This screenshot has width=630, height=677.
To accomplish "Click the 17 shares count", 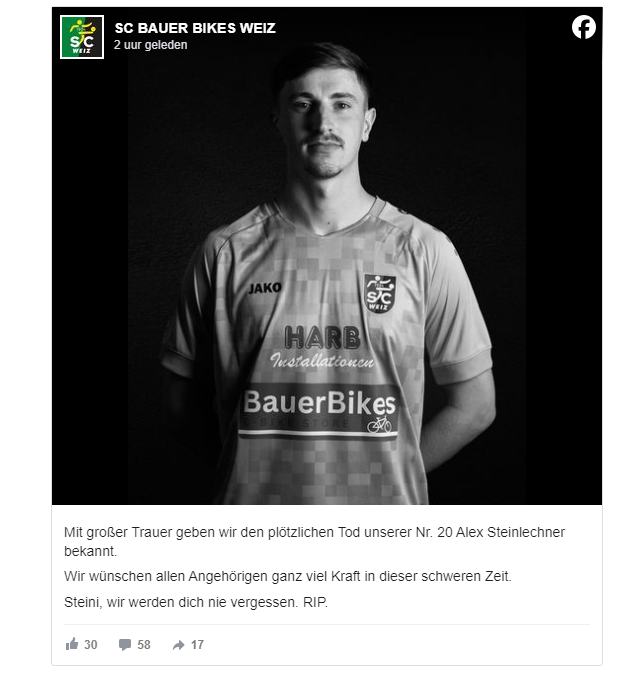I will [x=197, y=645].
